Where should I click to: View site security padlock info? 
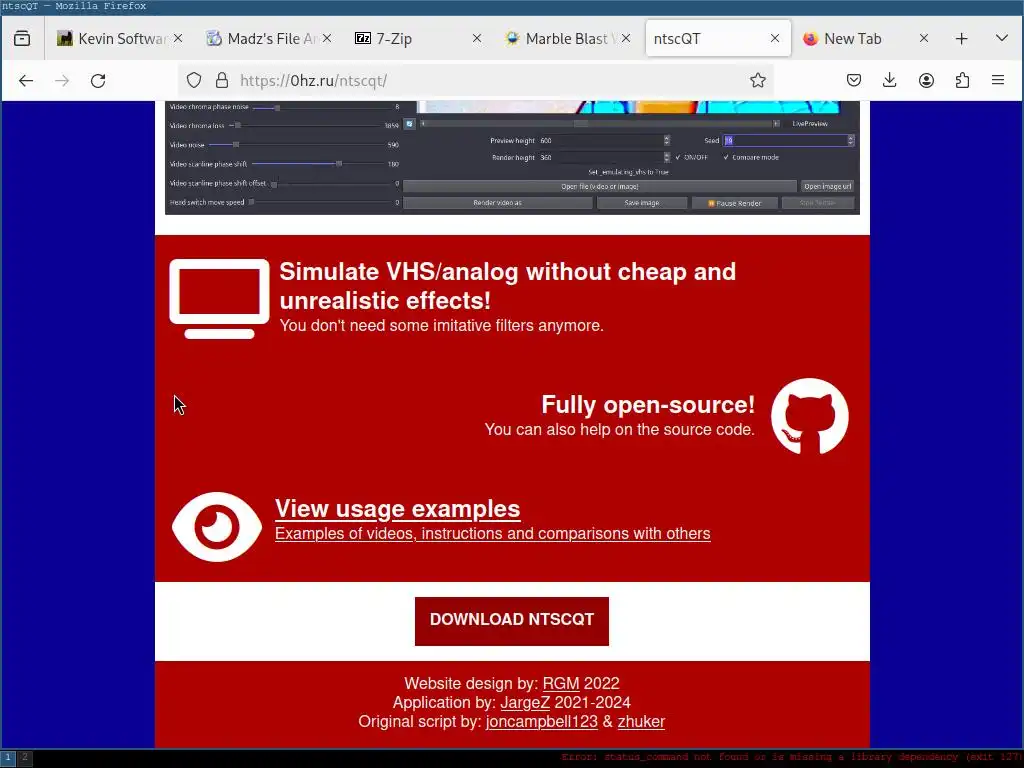[x=222, y=80]
